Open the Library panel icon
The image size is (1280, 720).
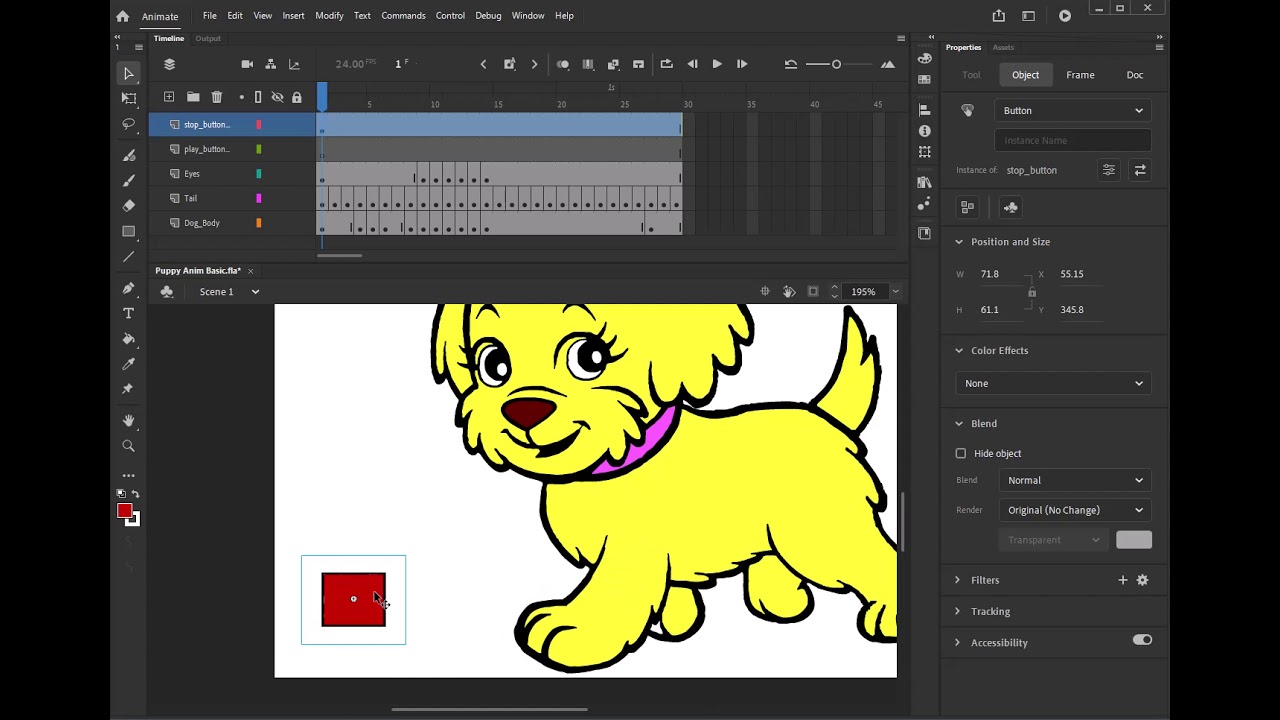pos(924,182)
